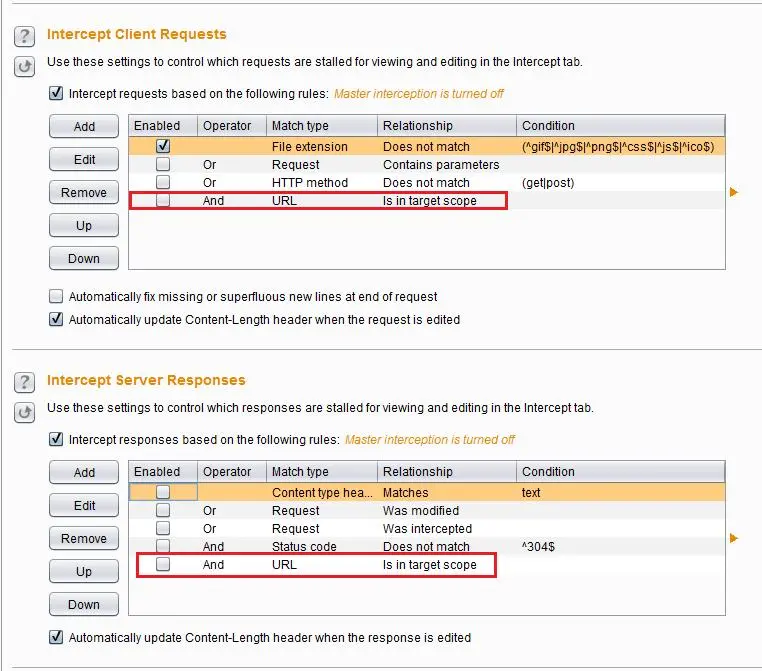Enable the Content type header rule checkbox
The height and width of the screenshot is (671, 762).
click(x=163, y=492)
